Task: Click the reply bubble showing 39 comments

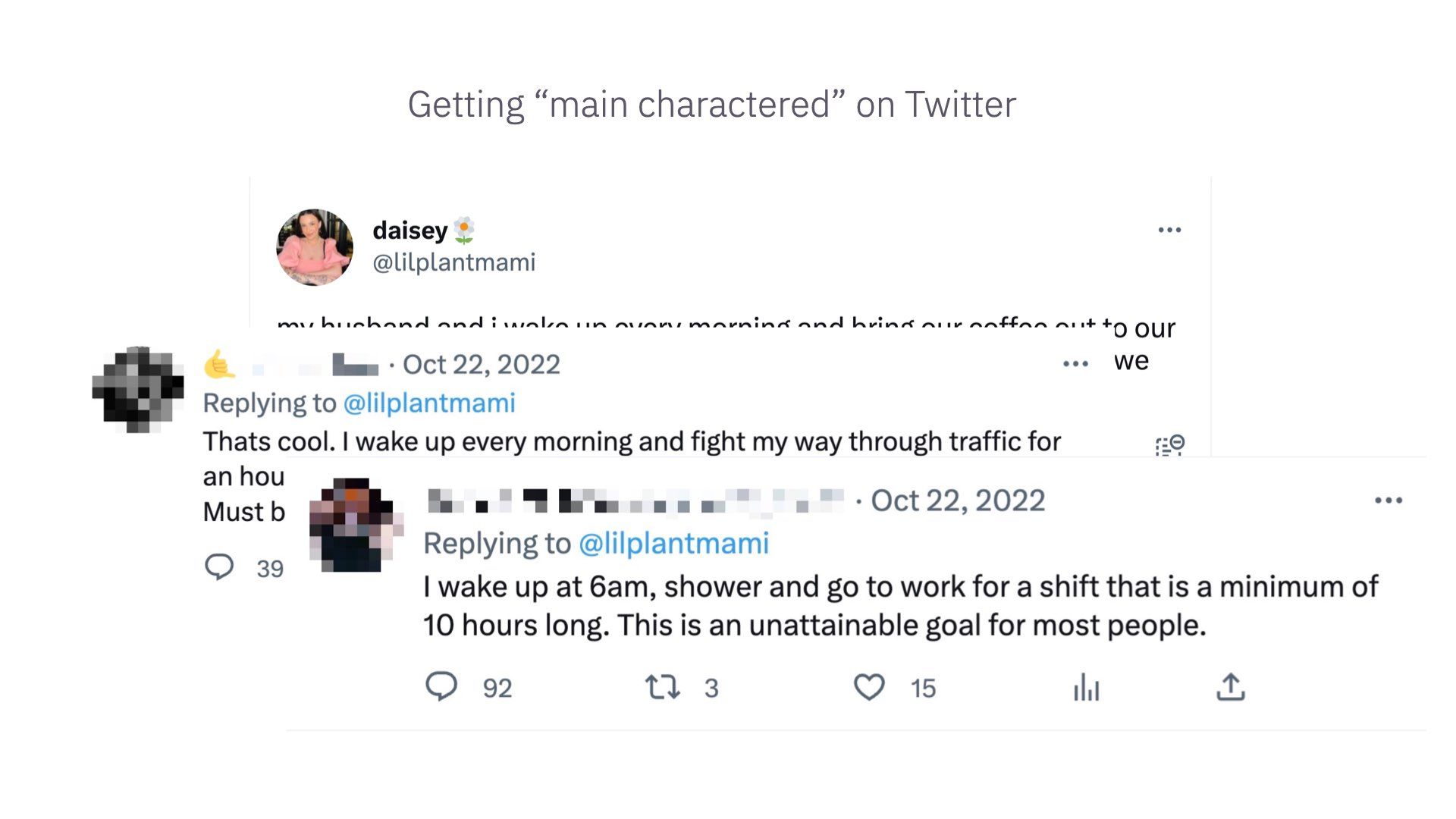Action: coord(220,567)
